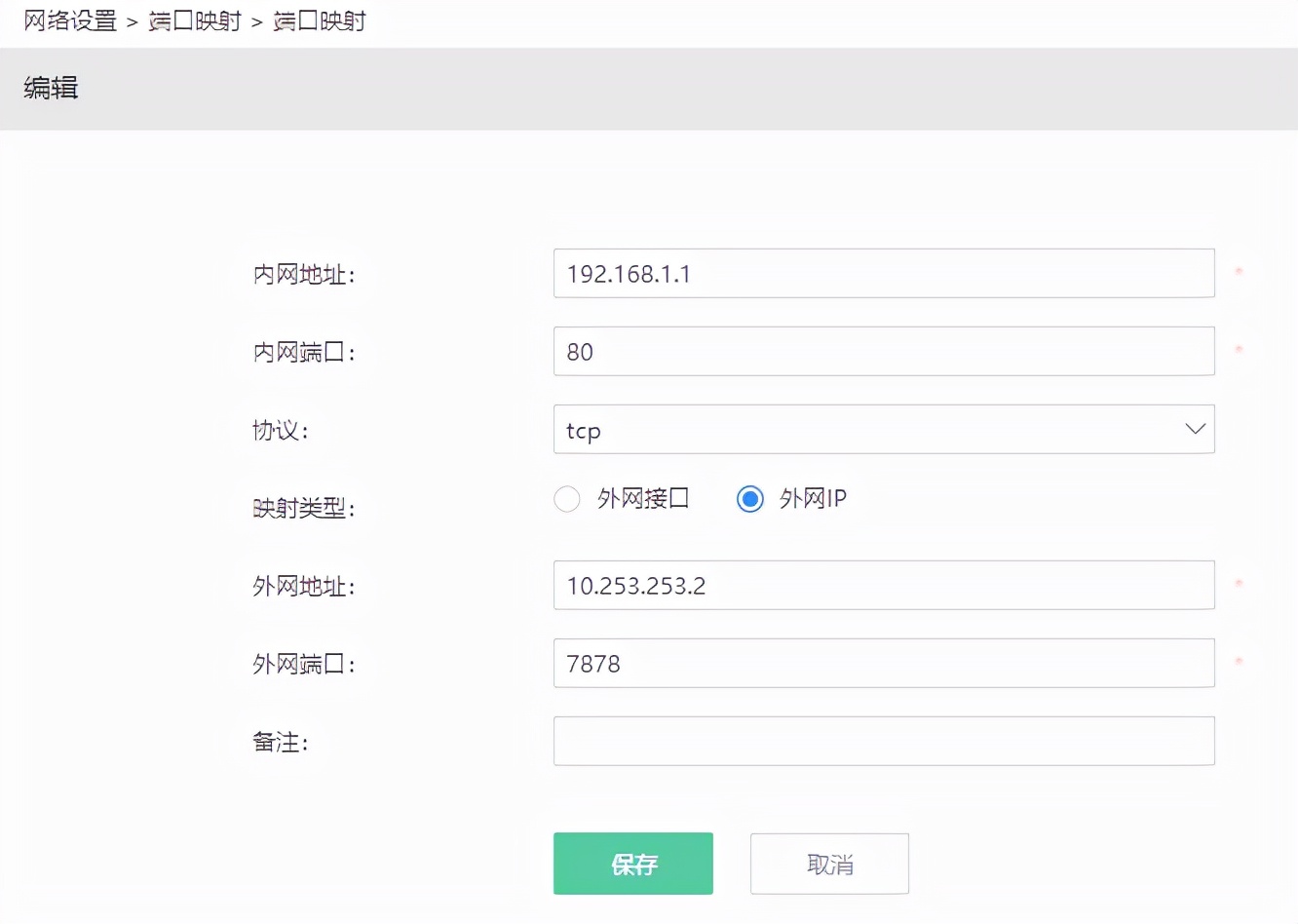Click the 编辑 section heading
The height and width of the screenshot is (924, 1298).
click(x=51, y=88)
